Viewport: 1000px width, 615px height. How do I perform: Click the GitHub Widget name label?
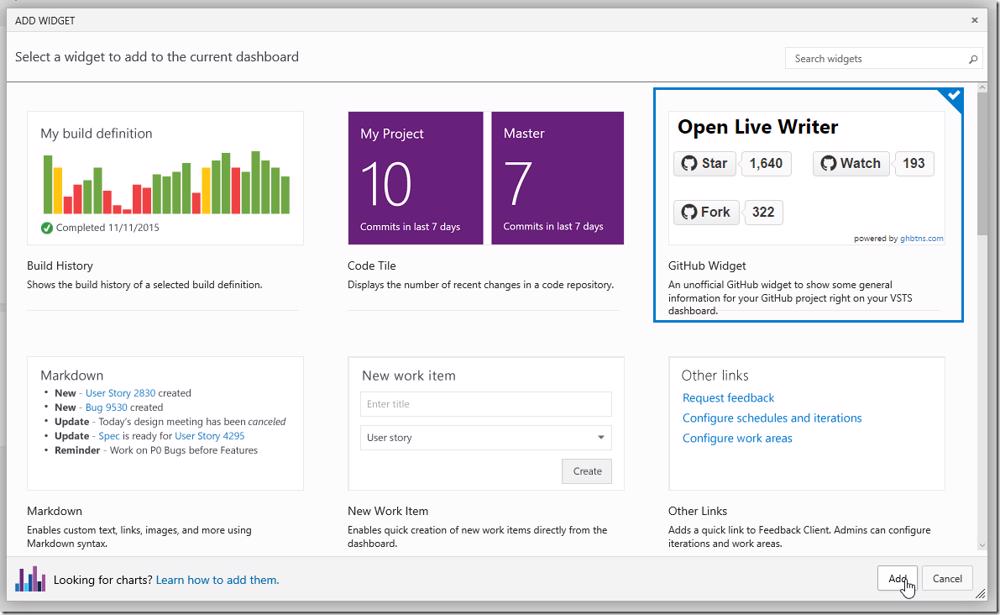[x=707, y=266]
